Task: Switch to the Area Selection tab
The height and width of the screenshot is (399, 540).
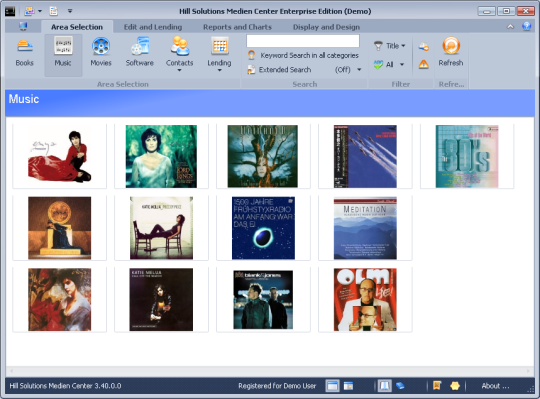Action: click(77, 27)
